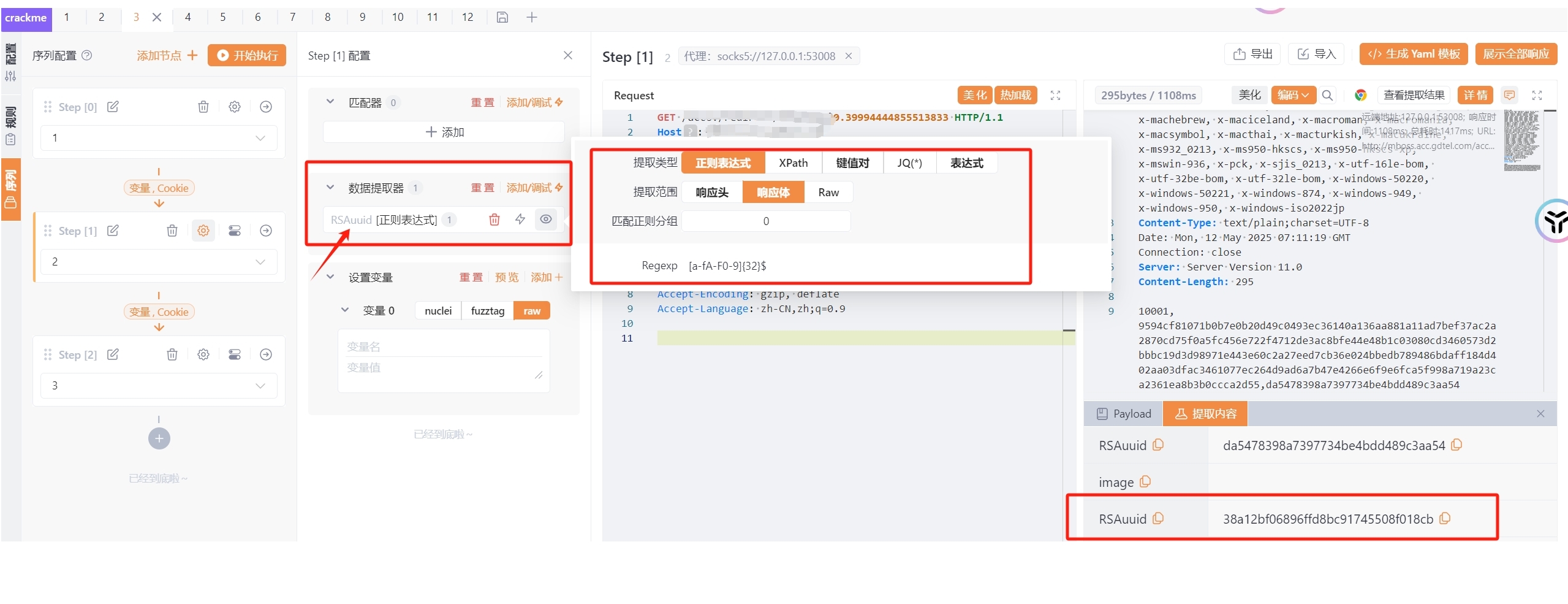Select JQ(*) as extraction type
This screenshot has width=1568, height=604.
tap(910, 163)
